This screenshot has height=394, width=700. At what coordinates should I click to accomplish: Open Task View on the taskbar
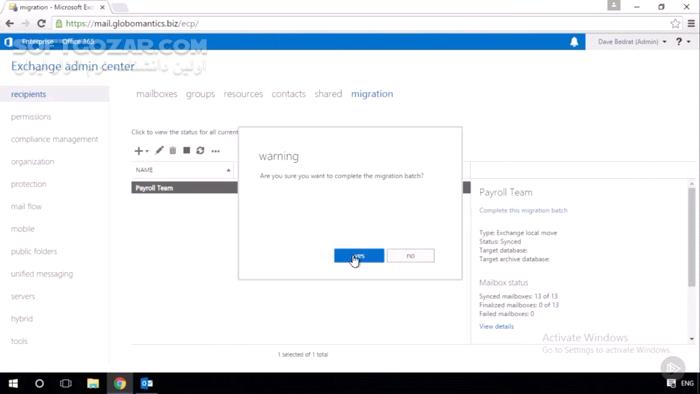[66, 383]
